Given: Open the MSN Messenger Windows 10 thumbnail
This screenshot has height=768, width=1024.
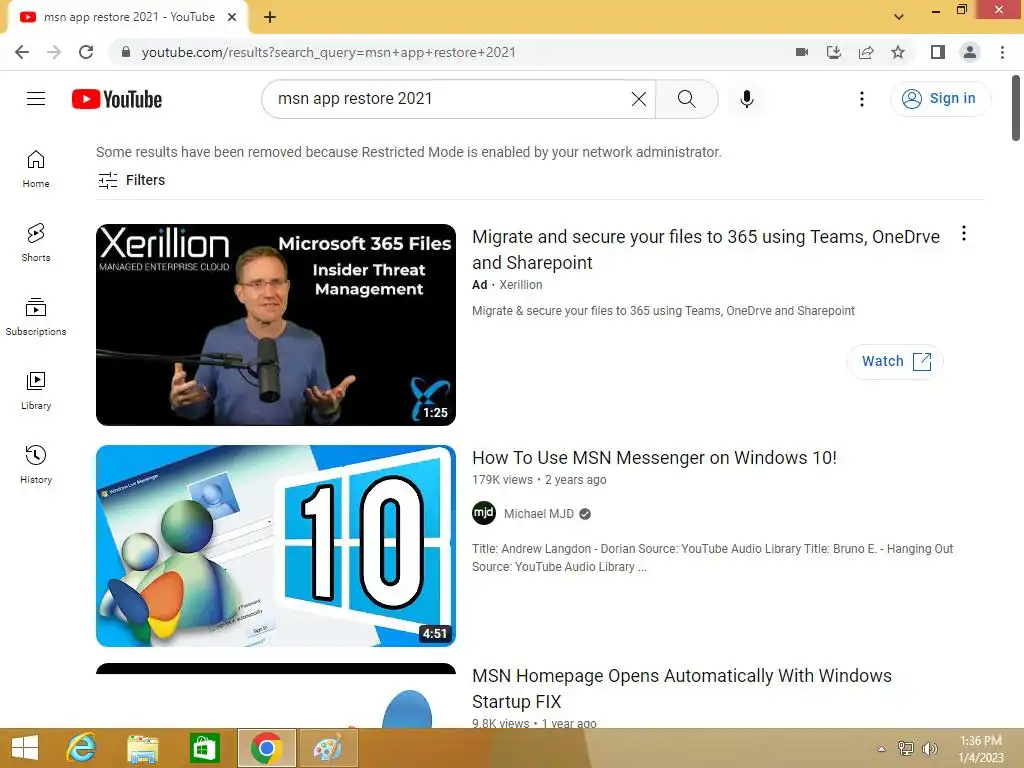Looking at the screenshot, I should coord(276,546).
